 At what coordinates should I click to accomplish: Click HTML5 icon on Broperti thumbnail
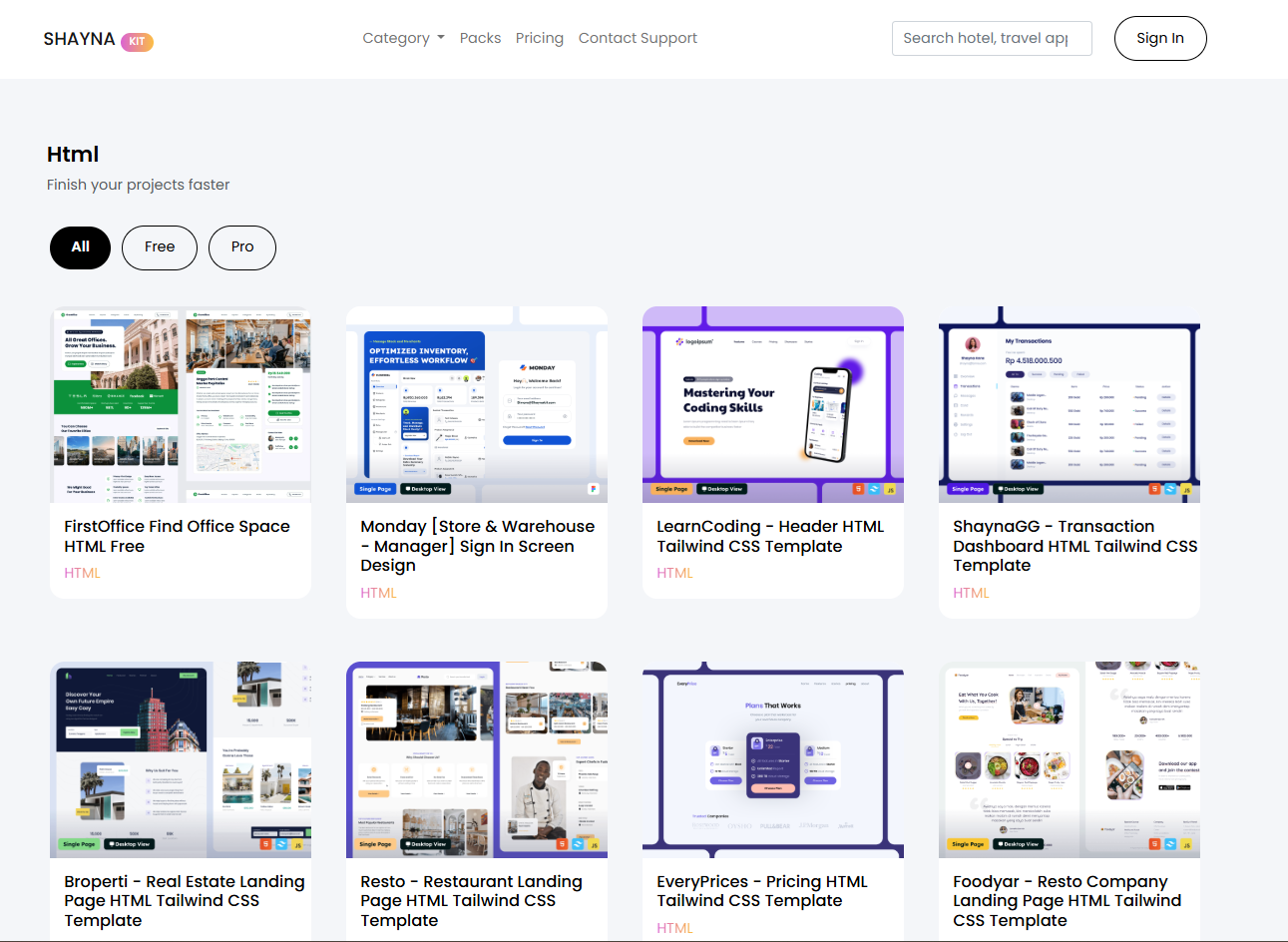(x=265, y=844)
